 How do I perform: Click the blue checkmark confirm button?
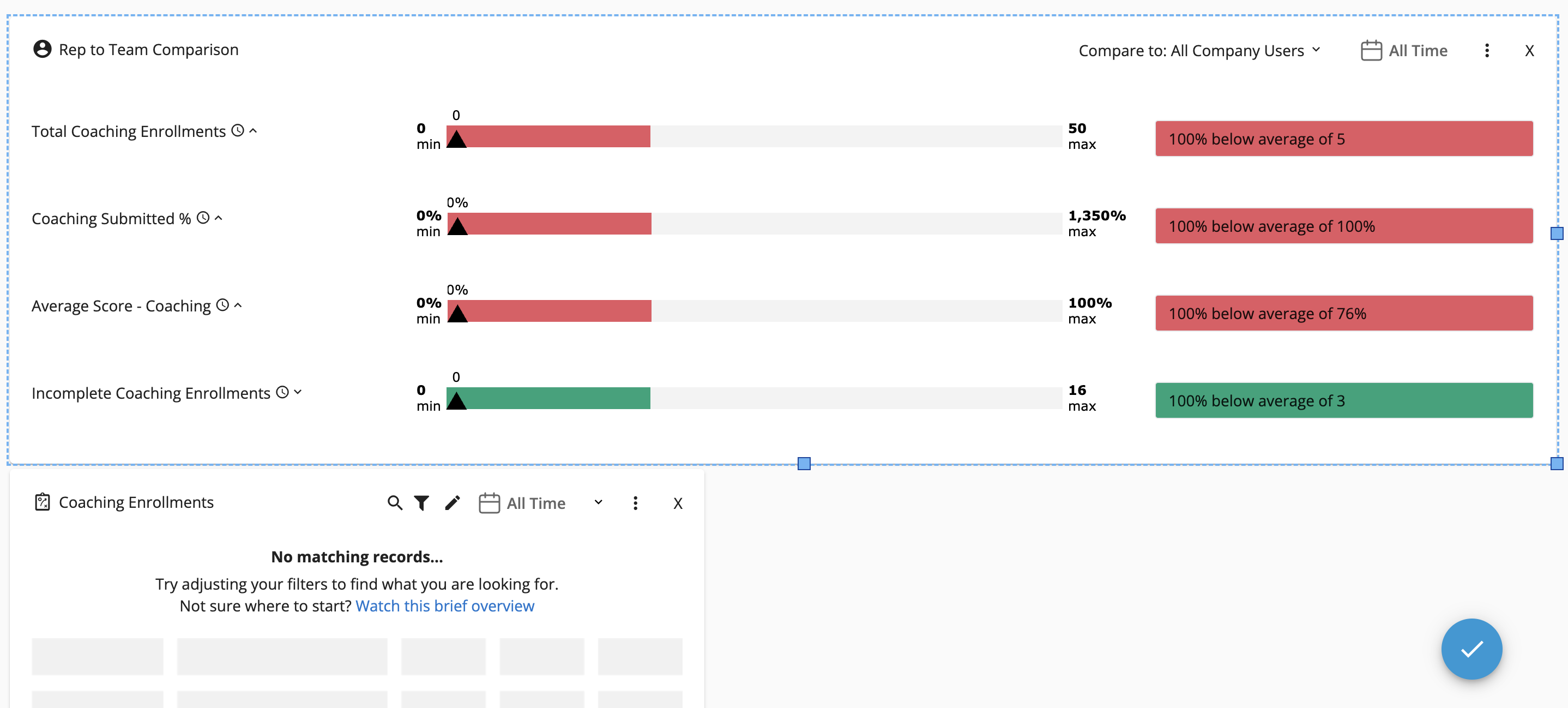[1470, 649]
